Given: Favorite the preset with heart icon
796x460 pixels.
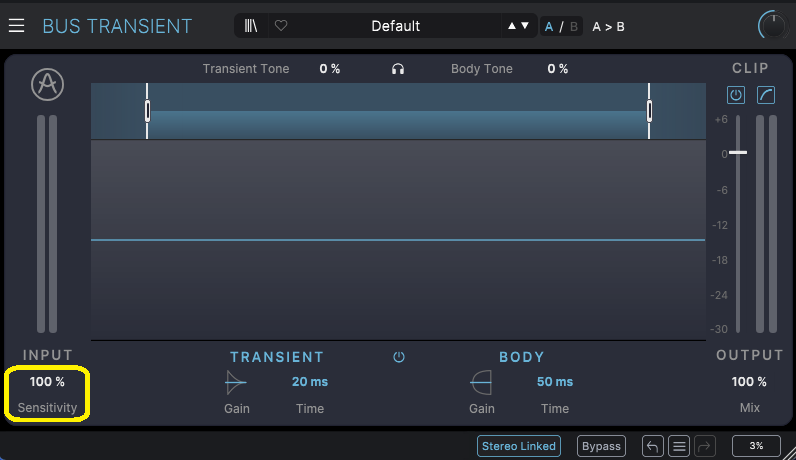Looking at the screenshot, I should (281, 26).
